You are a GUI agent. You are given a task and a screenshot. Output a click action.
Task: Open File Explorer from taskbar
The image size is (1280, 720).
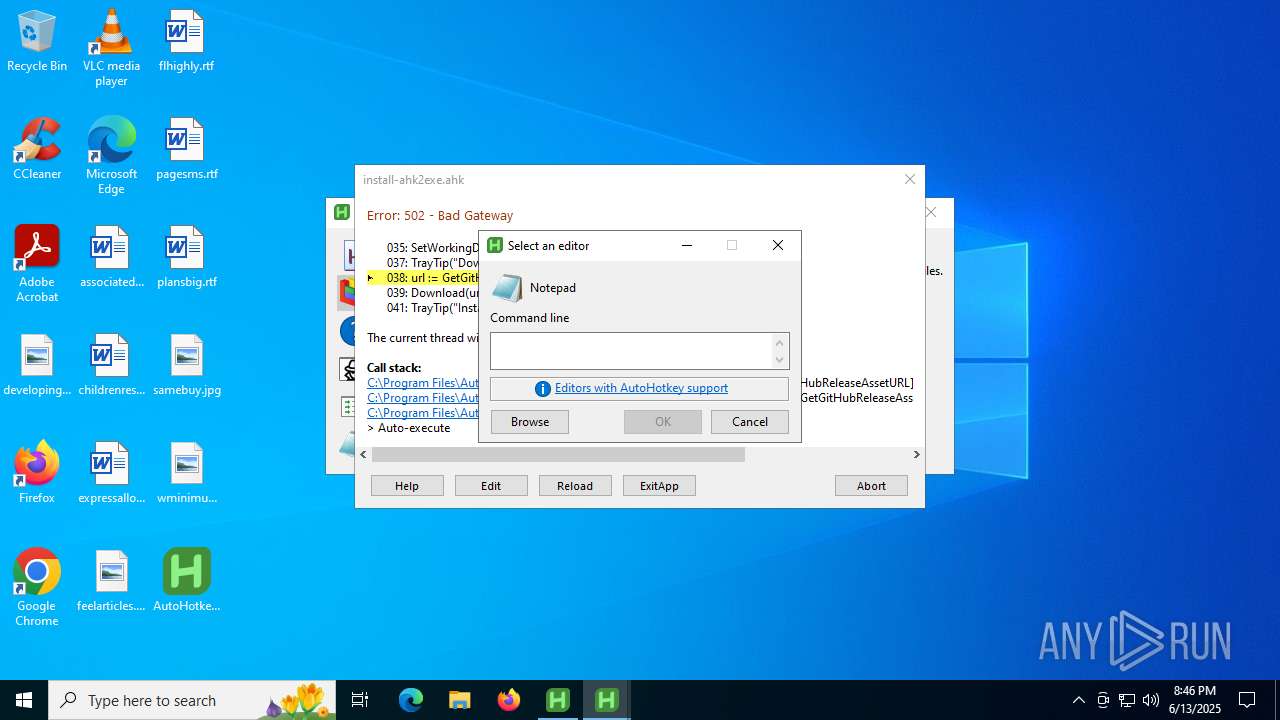[460, 700]
